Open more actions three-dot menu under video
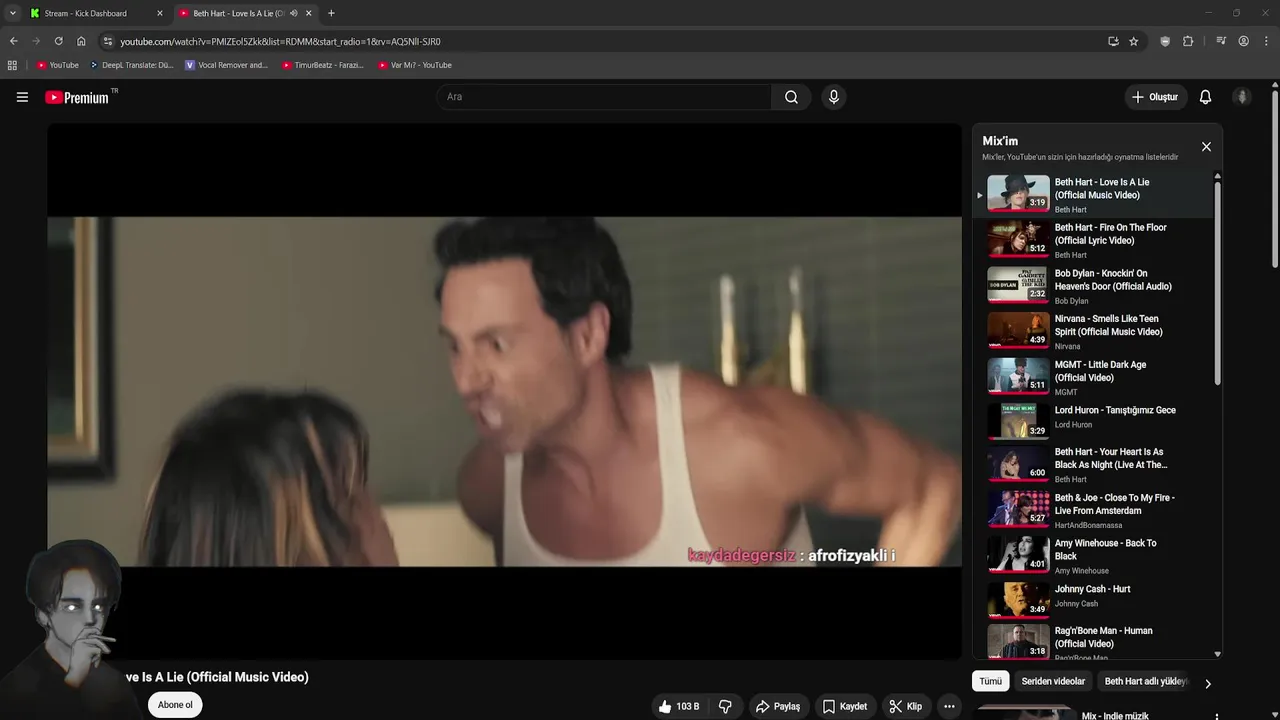Image resolution: width=1280 pixels, height=720 pixels. click(949, 706)
